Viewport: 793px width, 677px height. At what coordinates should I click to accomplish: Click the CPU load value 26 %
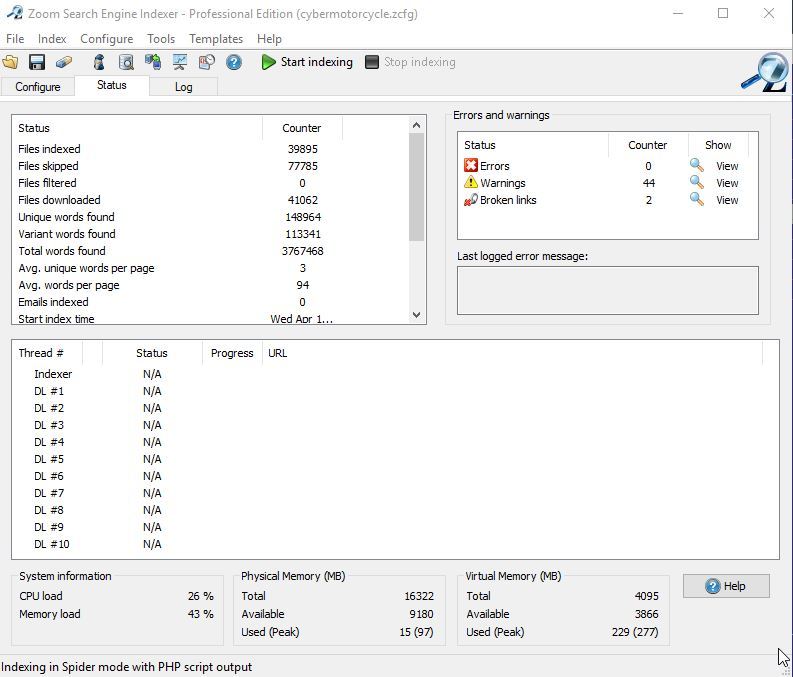point(201,596)
